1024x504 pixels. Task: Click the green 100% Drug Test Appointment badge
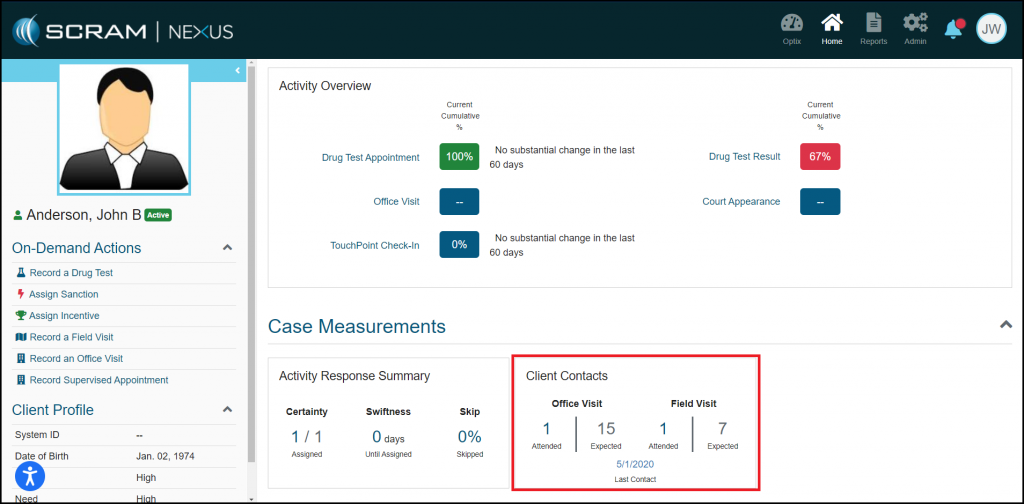point(459,157)
